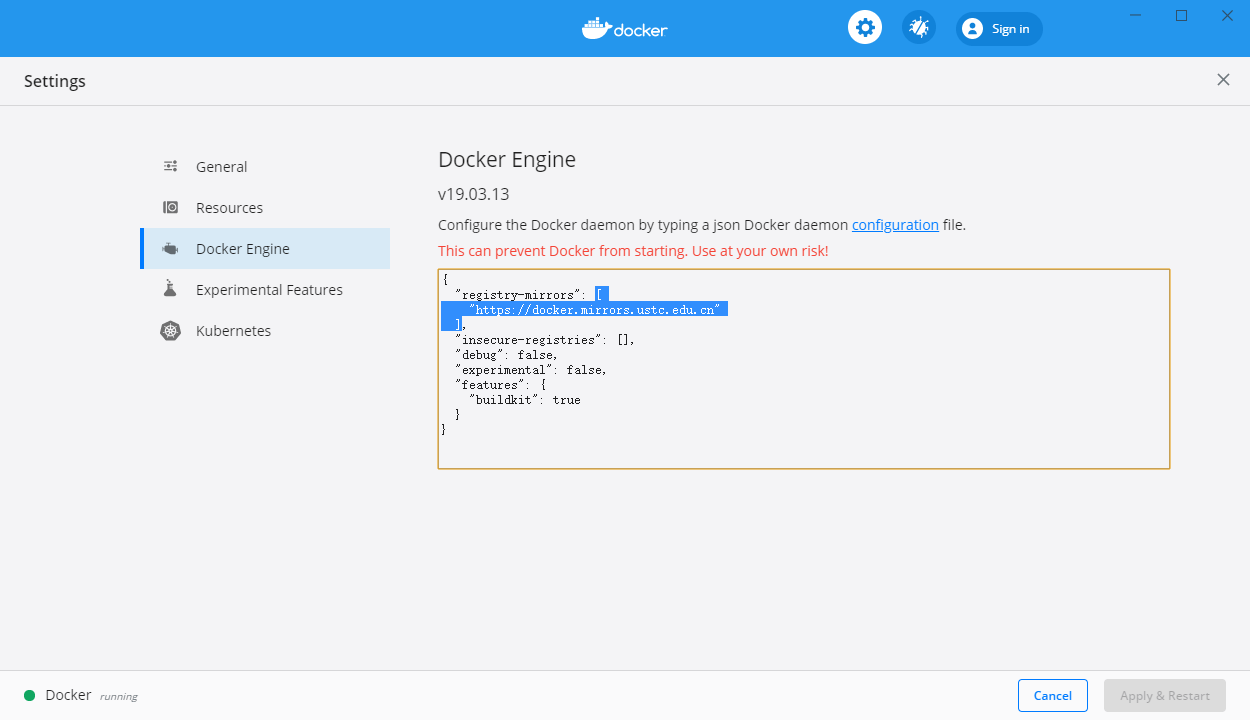Click the Apply & Restart button

click(1164, 696)
